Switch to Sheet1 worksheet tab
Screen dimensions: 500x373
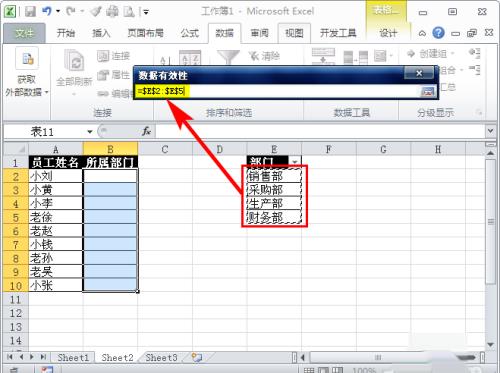coord(73,358)
